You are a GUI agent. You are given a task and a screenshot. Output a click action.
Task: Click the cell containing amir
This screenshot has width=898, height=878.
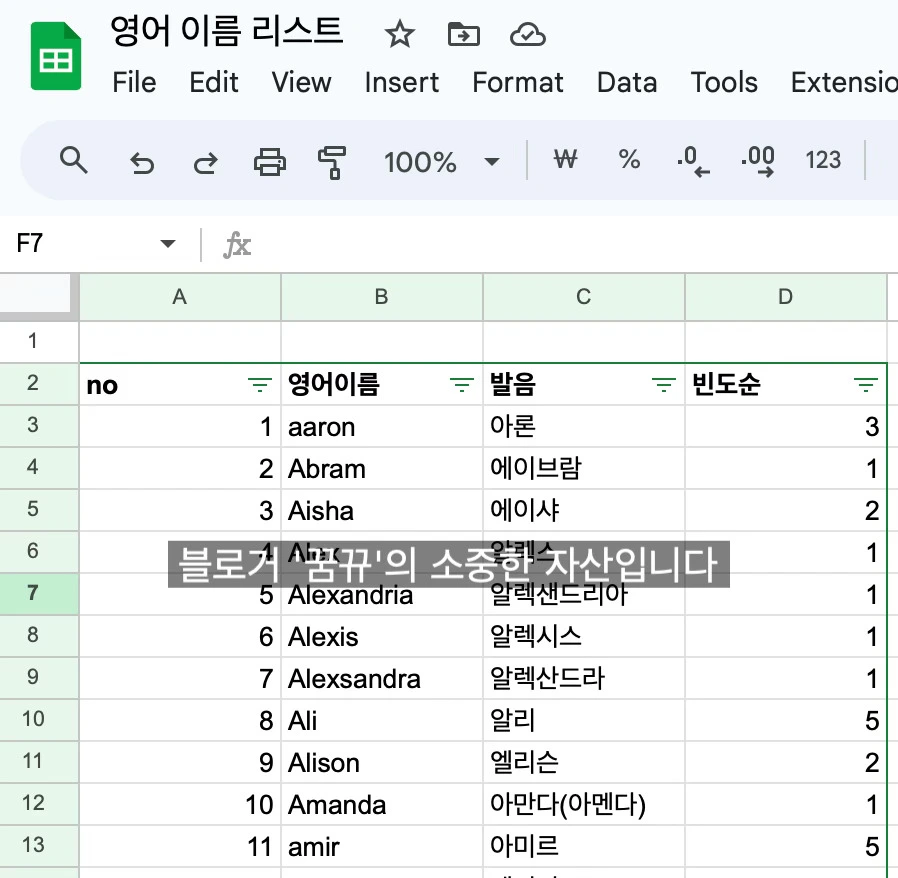tap(382, 846)
